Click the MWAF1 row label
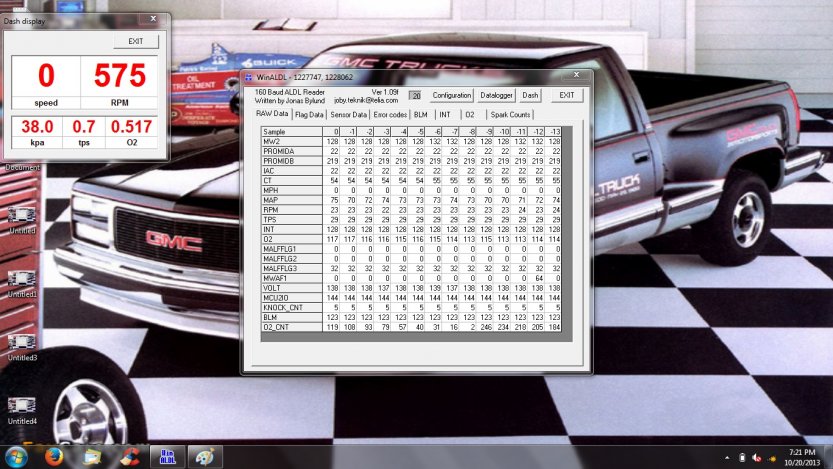833x469 pixels. [292, 278]
